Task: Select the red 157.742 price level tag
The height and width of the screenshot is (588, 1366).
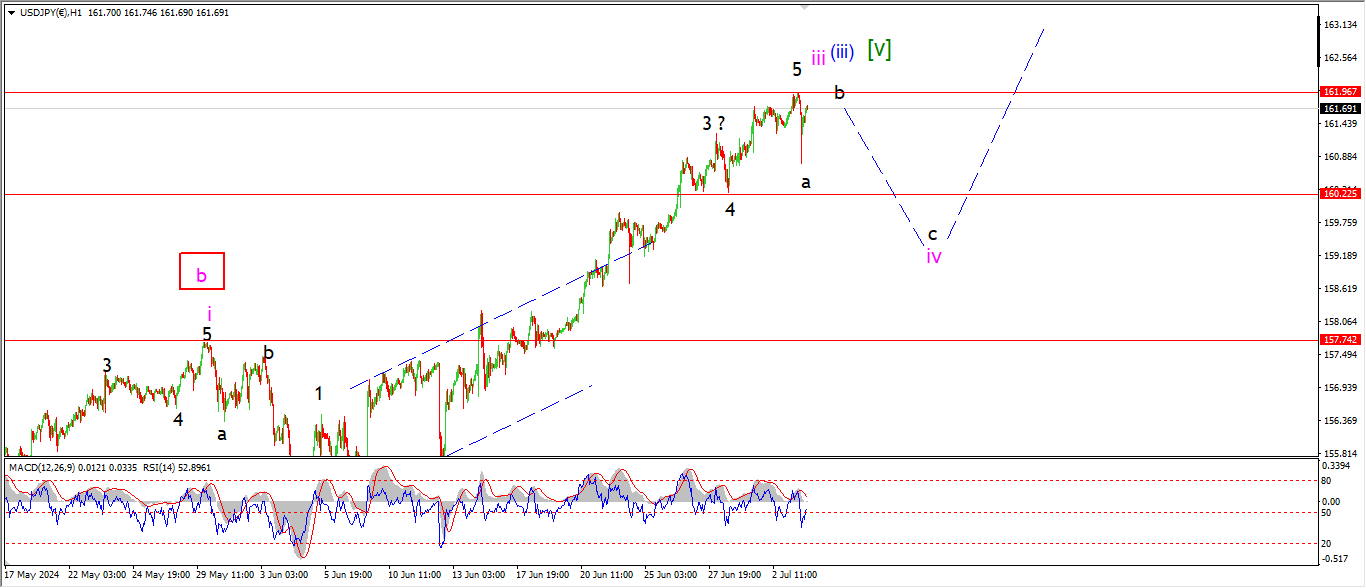Action: pos(1339,340)
